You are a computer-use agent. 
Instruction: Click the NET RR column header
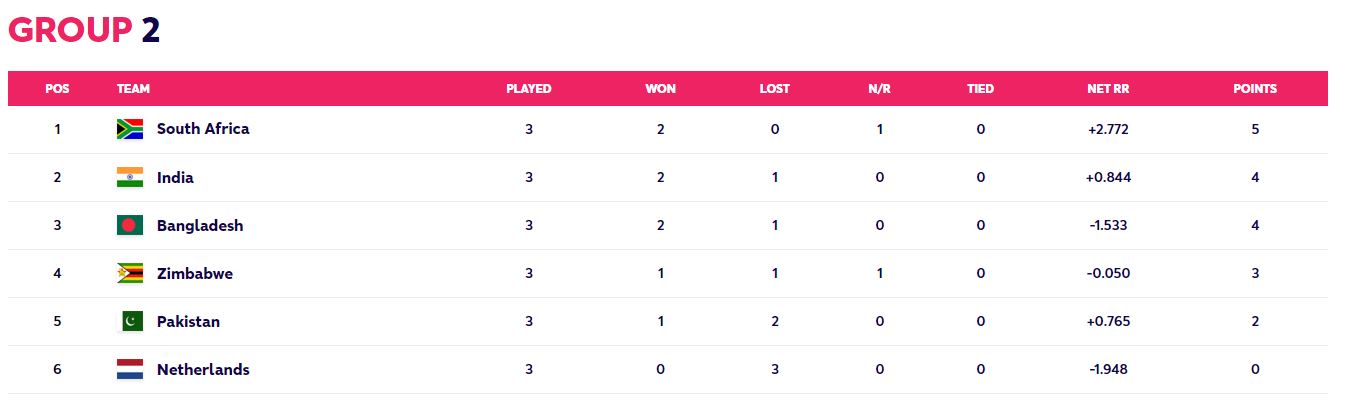tap(1108, 89)
